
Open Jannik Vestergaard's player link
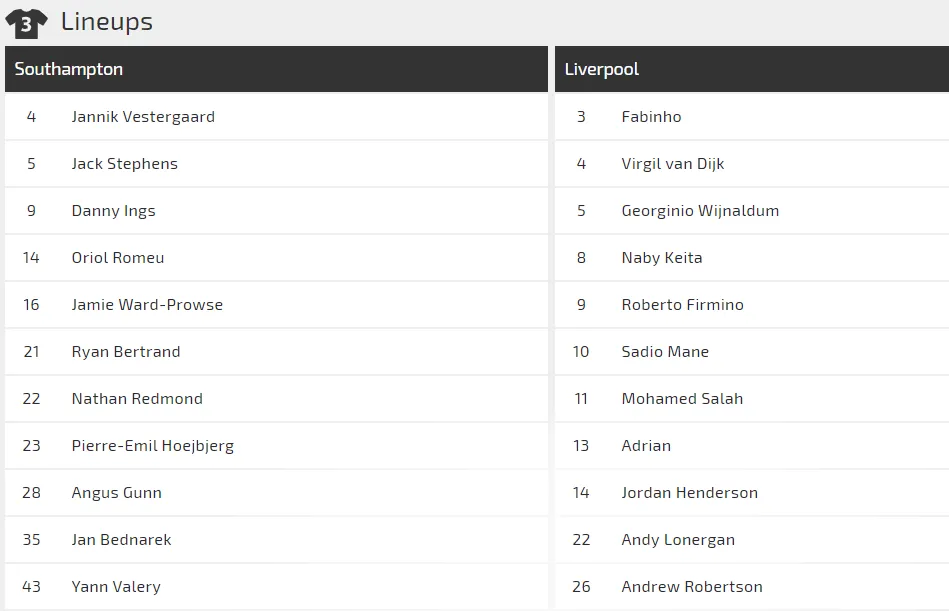point(143,117)
